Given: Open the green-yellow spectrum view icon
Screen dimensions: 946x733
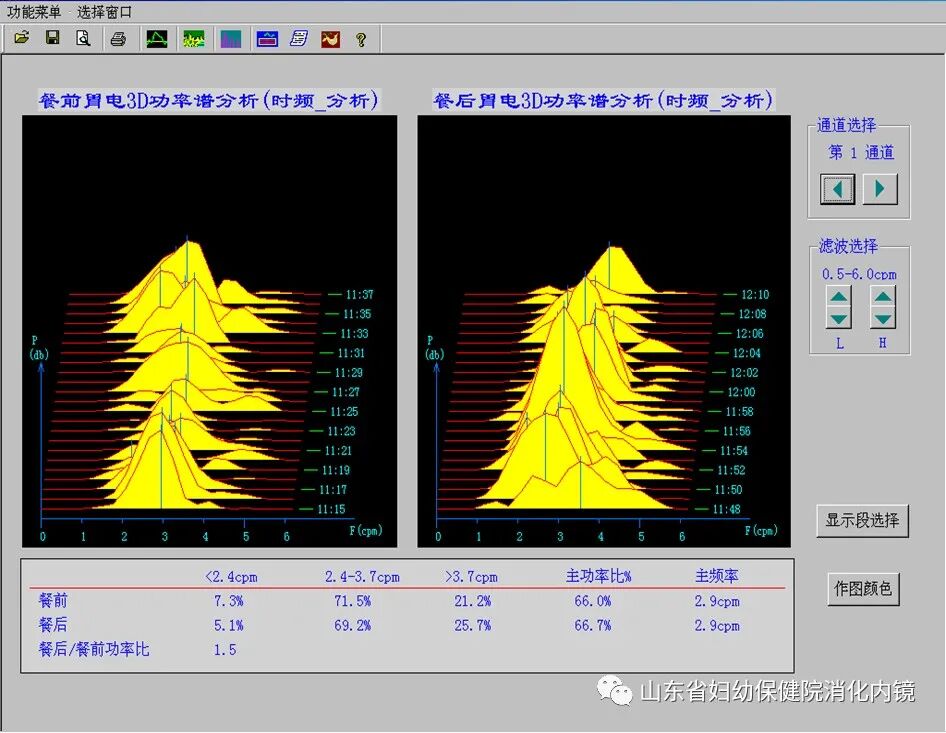Looking at the screenshot, I should [x=194, y=39].
